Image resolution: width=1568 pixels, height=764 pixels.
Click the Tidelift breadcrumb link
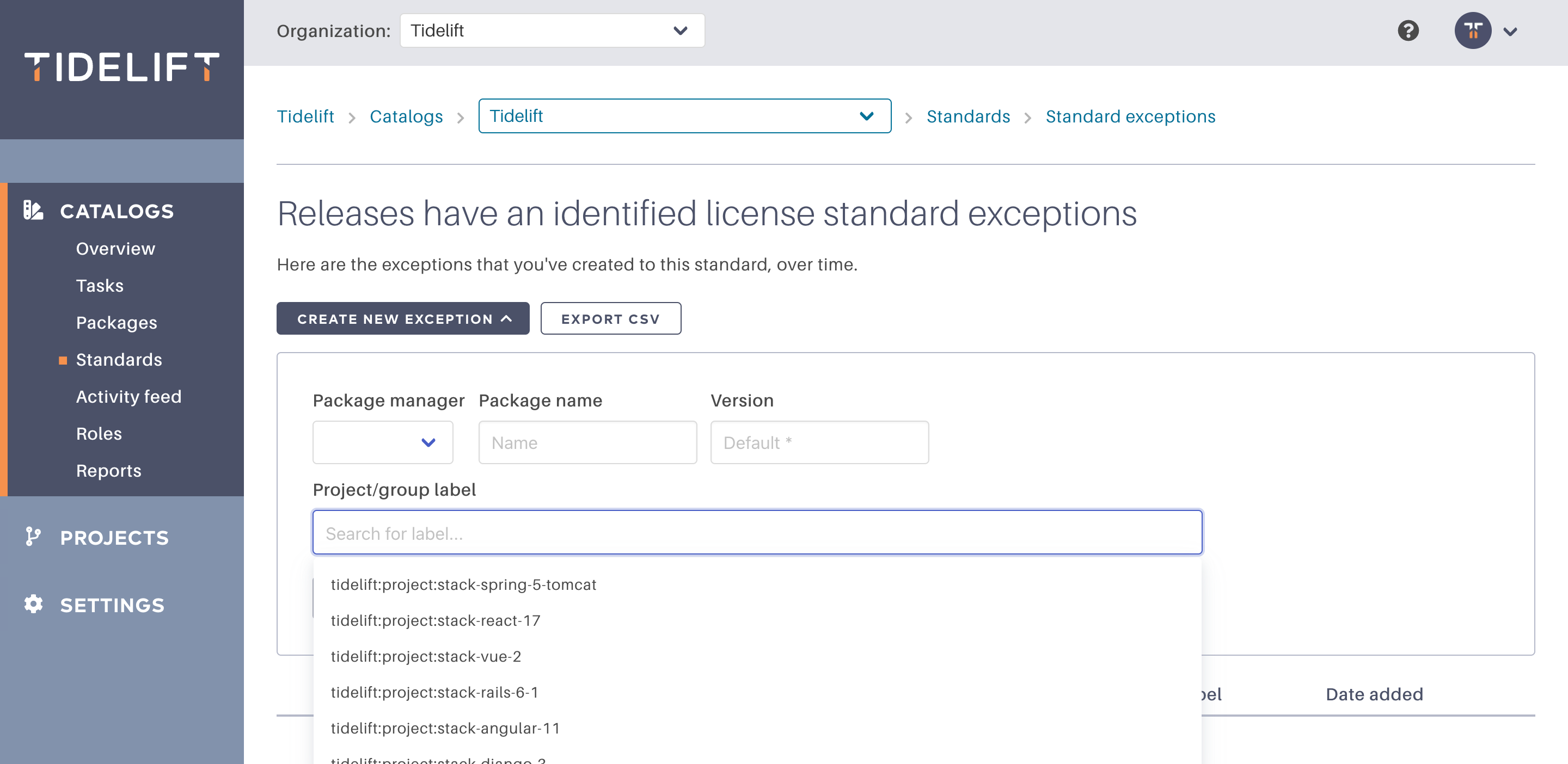pos(305,116)
